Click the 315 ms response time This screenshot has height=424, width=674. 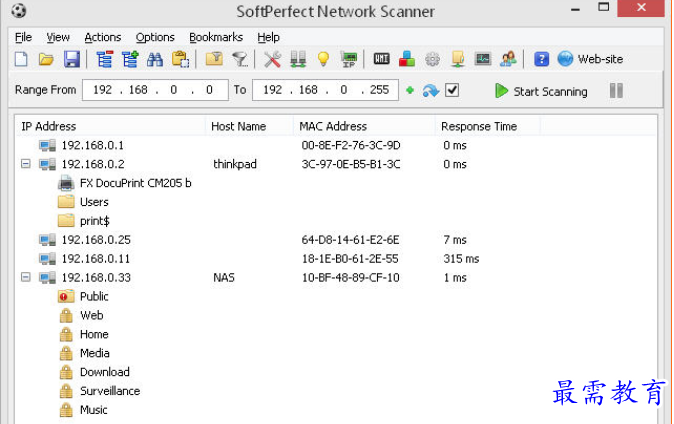click(x=461, y=259)
